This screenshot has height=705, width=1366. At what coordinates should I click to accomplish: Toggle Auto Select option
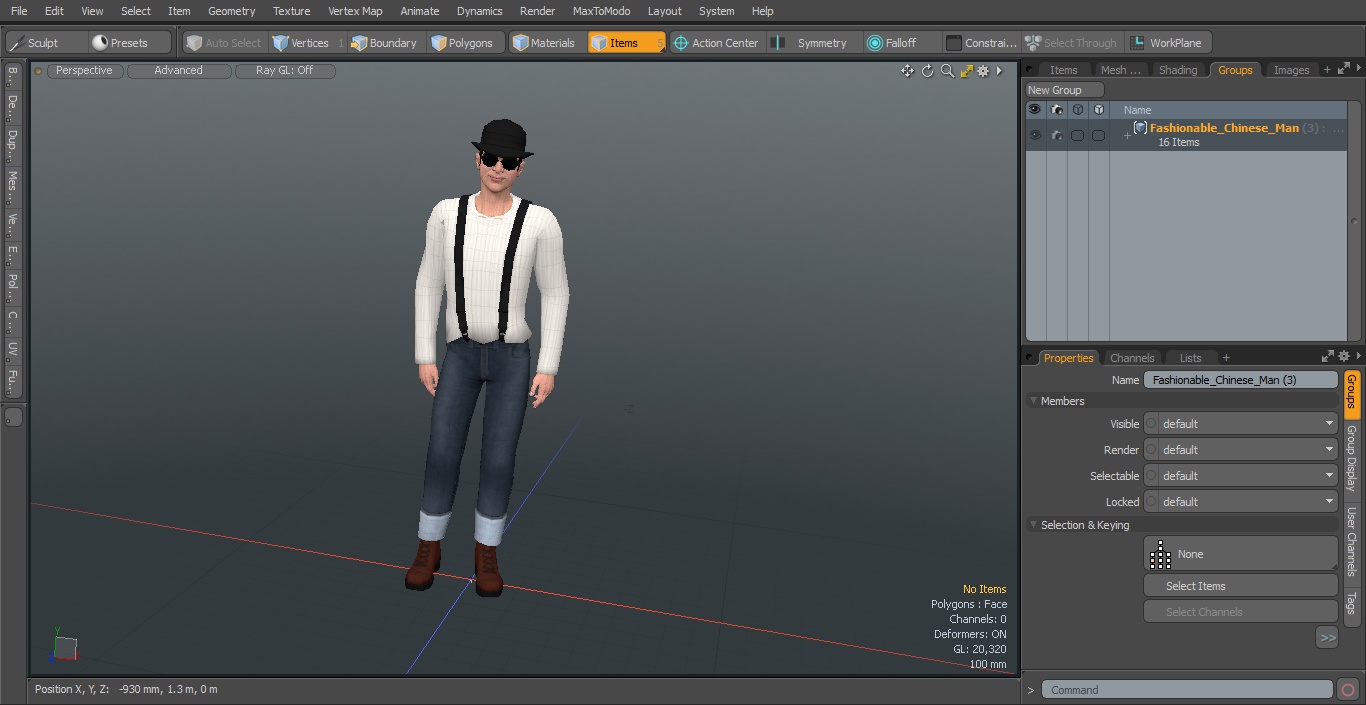224,43
